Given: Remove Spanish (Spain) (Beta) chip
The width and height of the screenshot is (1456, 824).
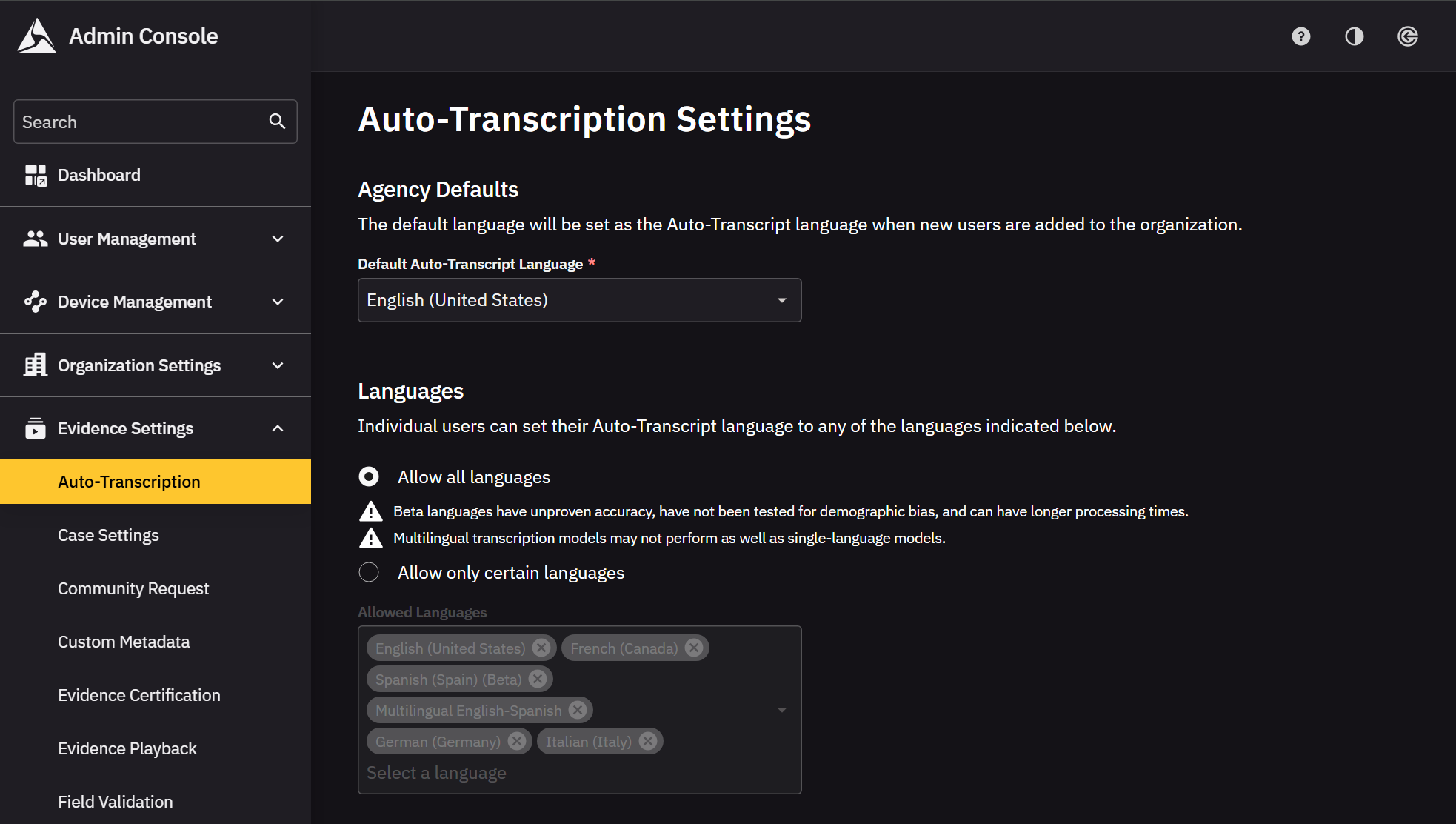Looking at the screenshot, I should [538, 679].
